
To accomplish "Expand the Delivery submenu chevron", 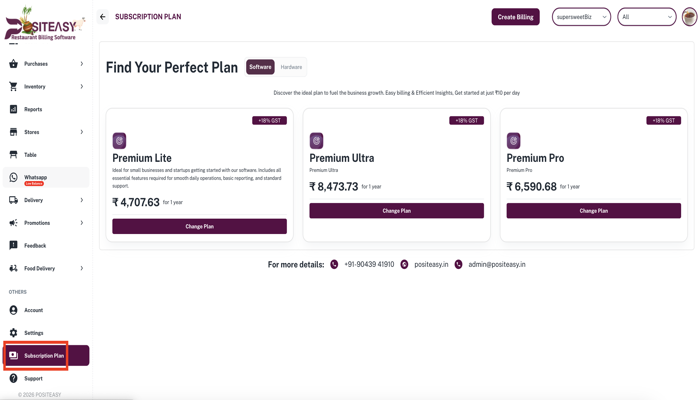I will 82,200.
